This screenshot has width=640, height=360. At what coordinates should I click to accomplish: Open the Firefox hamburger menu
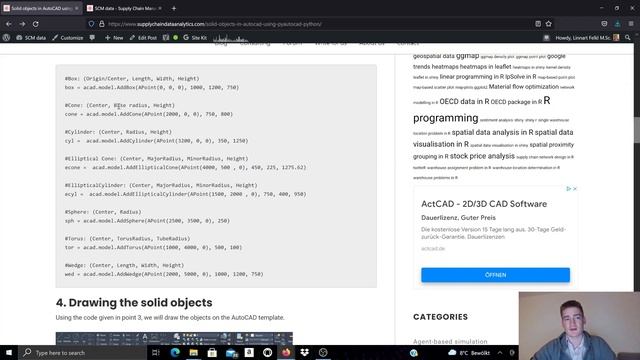tap(631, 24)
